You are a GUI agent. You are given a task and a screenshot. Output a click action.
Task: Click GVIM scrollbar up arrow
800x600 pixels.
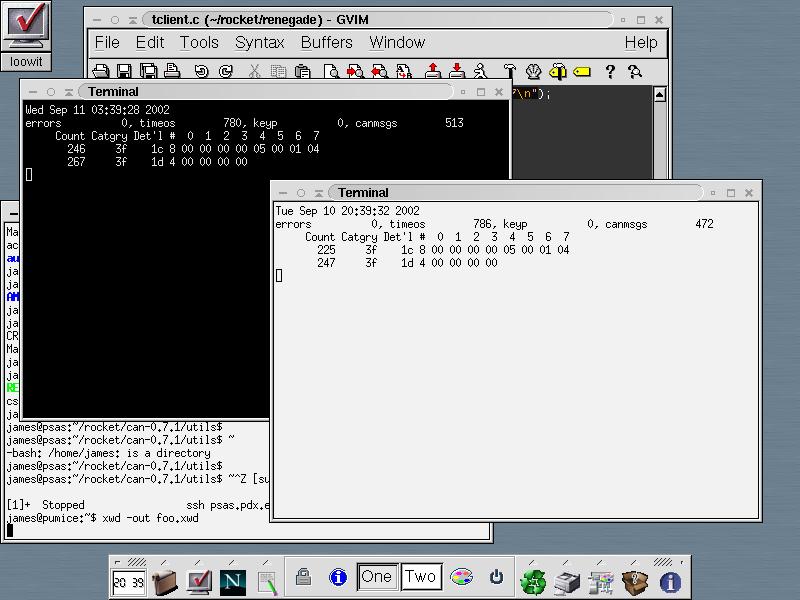pos(660,94)
